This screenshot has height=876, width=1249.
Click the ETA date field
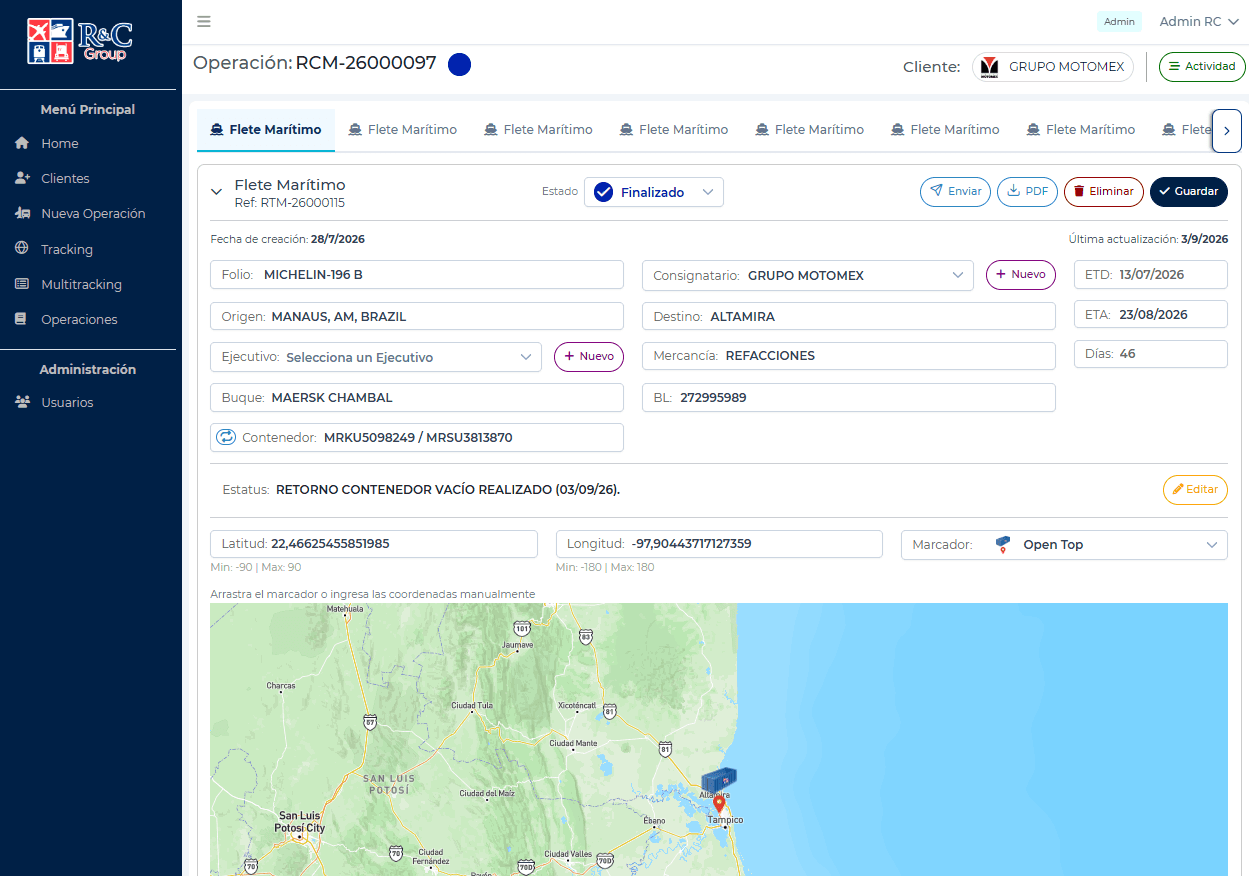coord(1151,314)
